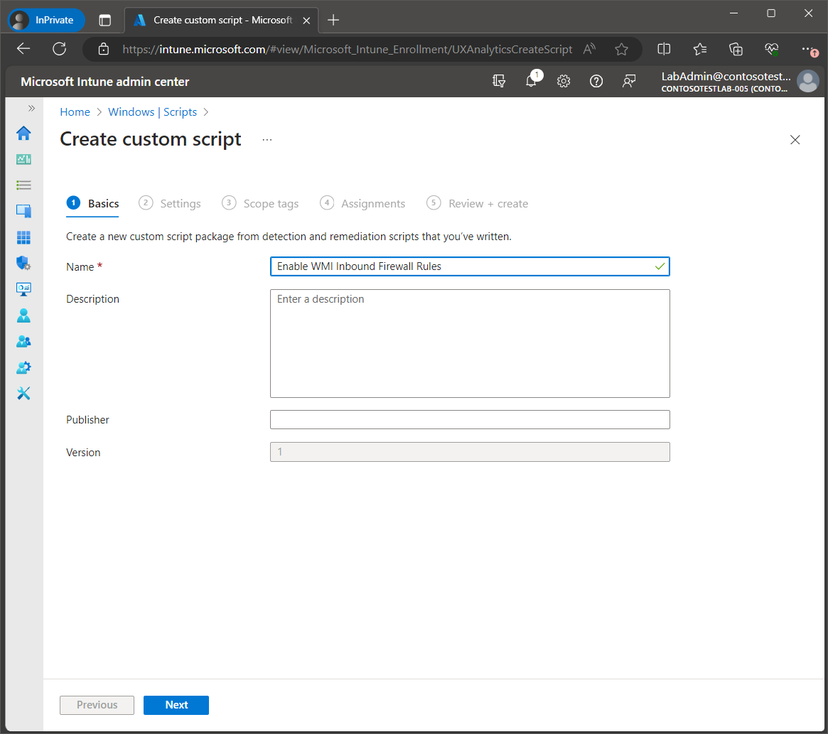This screenshot has width=828, height=734.
Task: Click the InPrivate profile badge
Action: click(46, 20)
